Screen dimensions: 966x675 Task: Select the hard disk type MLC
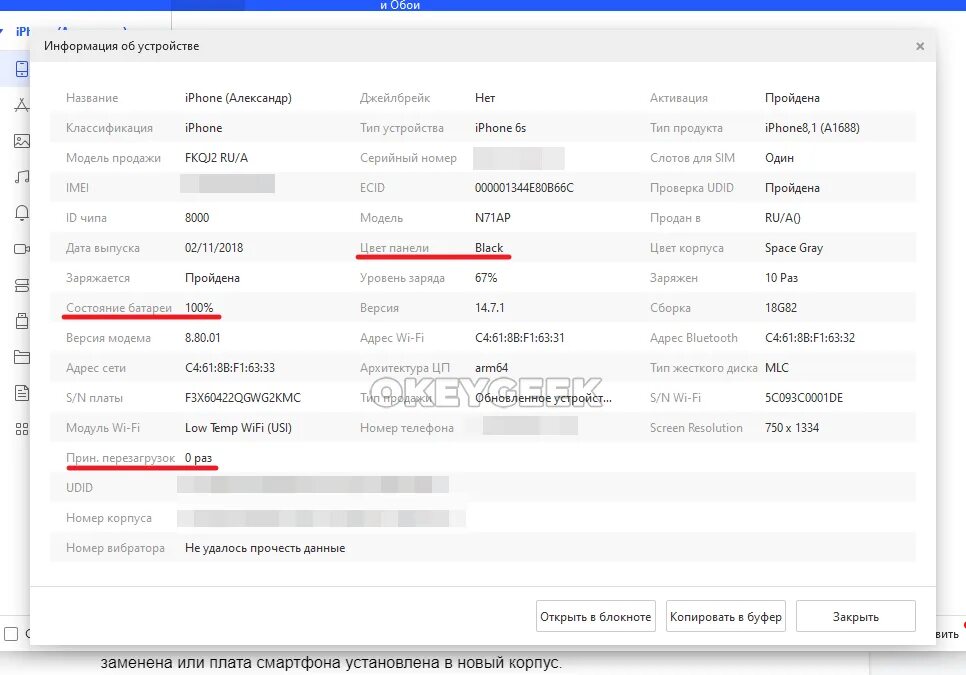coord(777,368)
